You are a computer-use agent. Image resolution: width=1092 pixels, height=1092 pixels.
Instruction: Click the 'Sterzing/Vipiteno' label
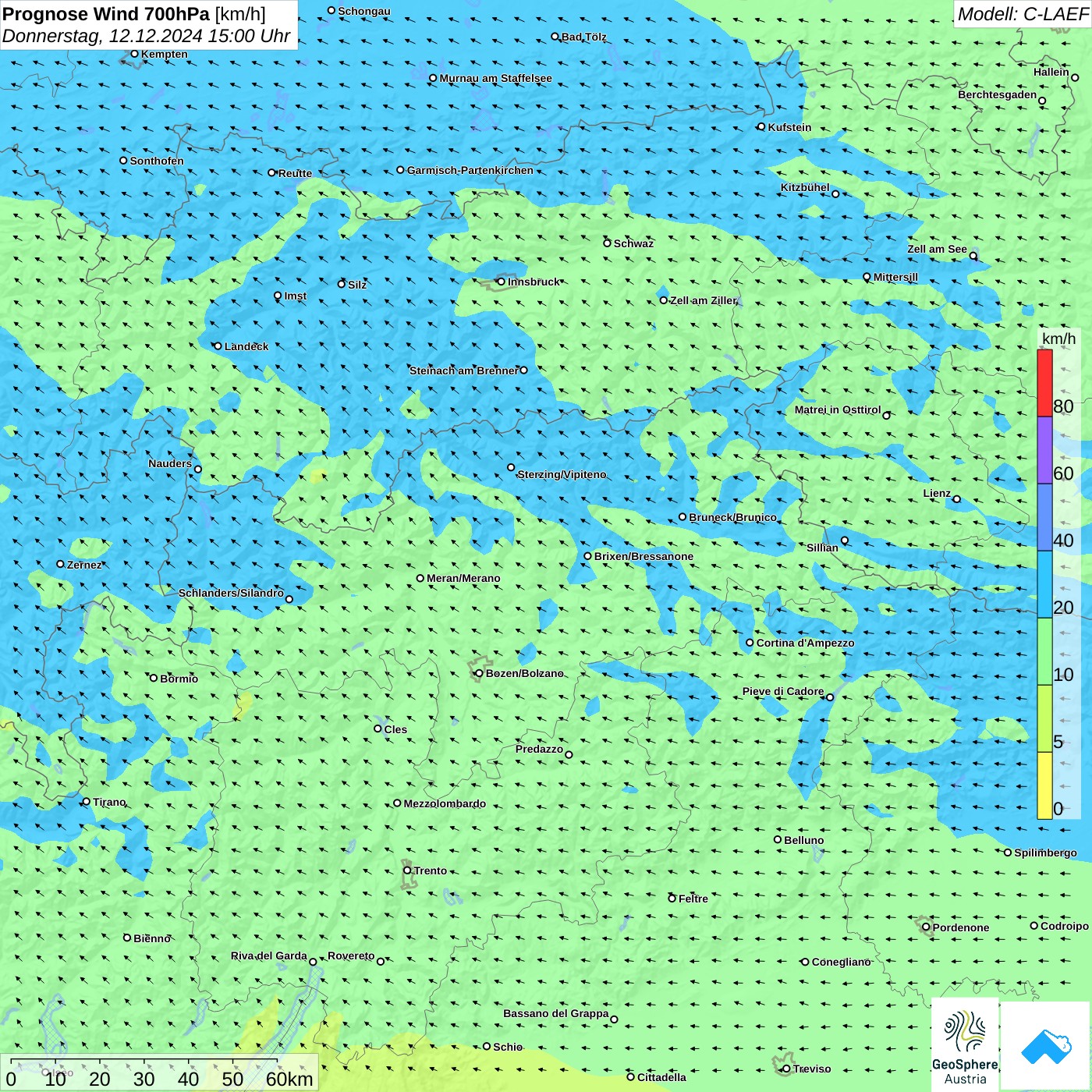pyautogui.click(x=562, y=474)
